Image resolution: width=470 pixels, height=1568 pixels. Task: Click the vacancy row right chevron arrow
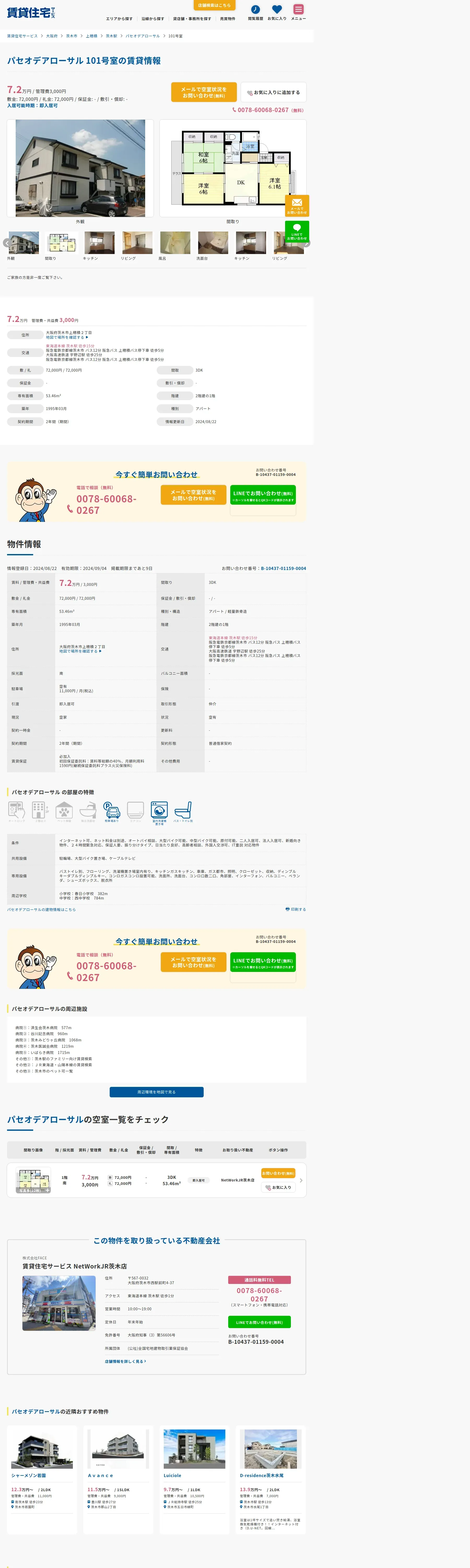coord(301,1180)
